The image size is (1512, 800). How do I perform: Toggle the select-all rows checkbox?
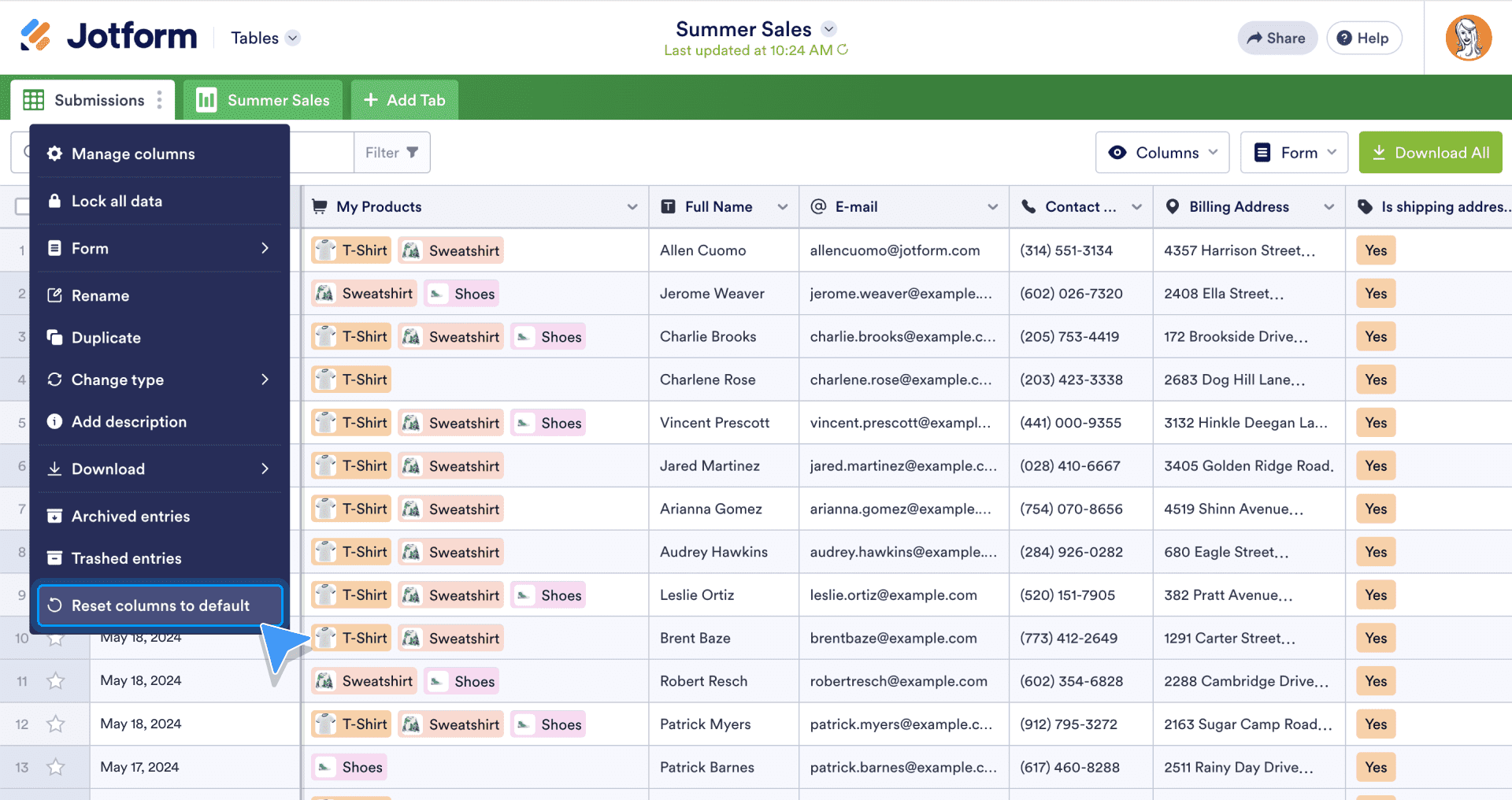click(x=22, y=206)
